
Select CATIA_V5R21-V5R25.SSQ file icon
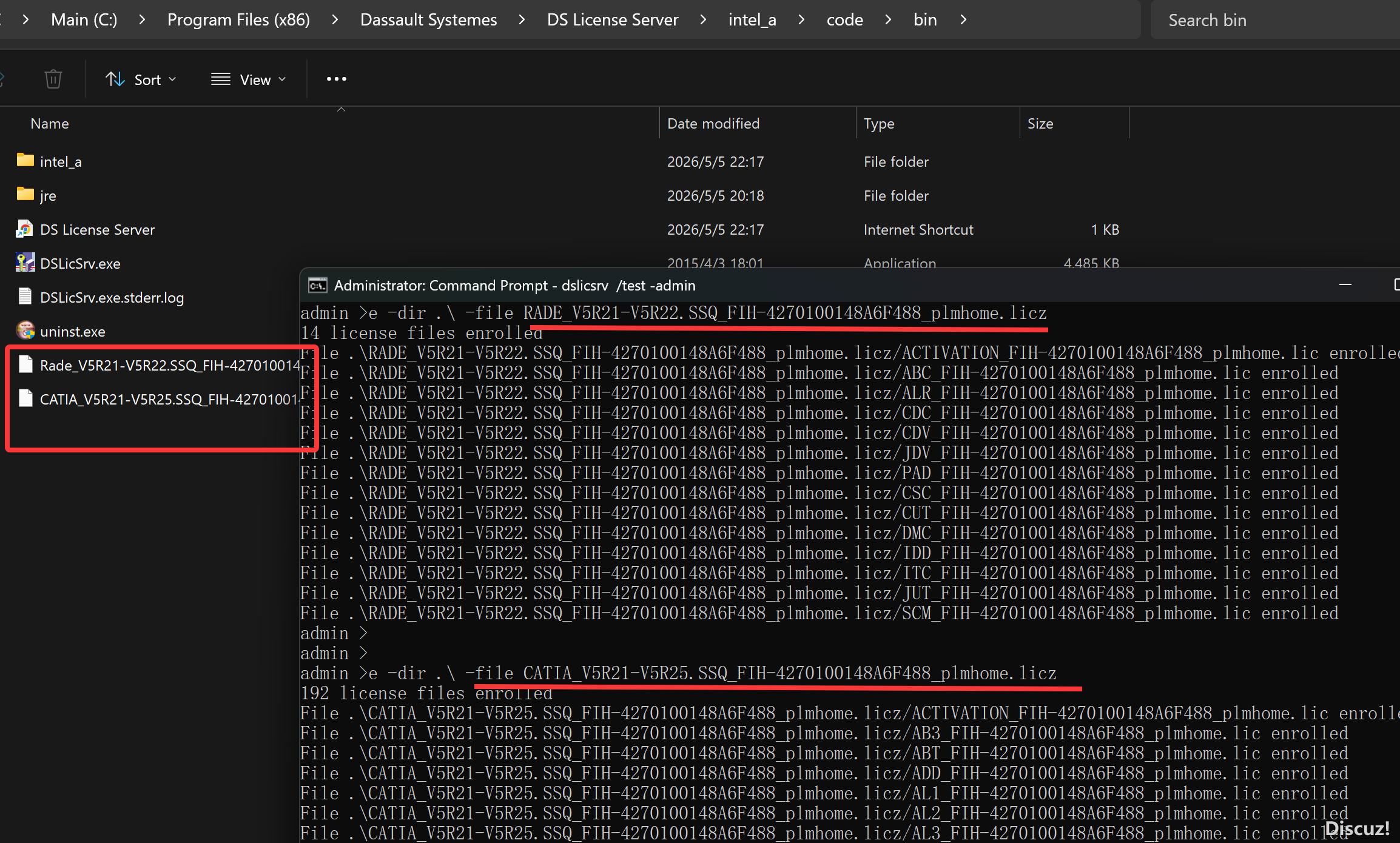pyautogui.click(x=25, y=398)
